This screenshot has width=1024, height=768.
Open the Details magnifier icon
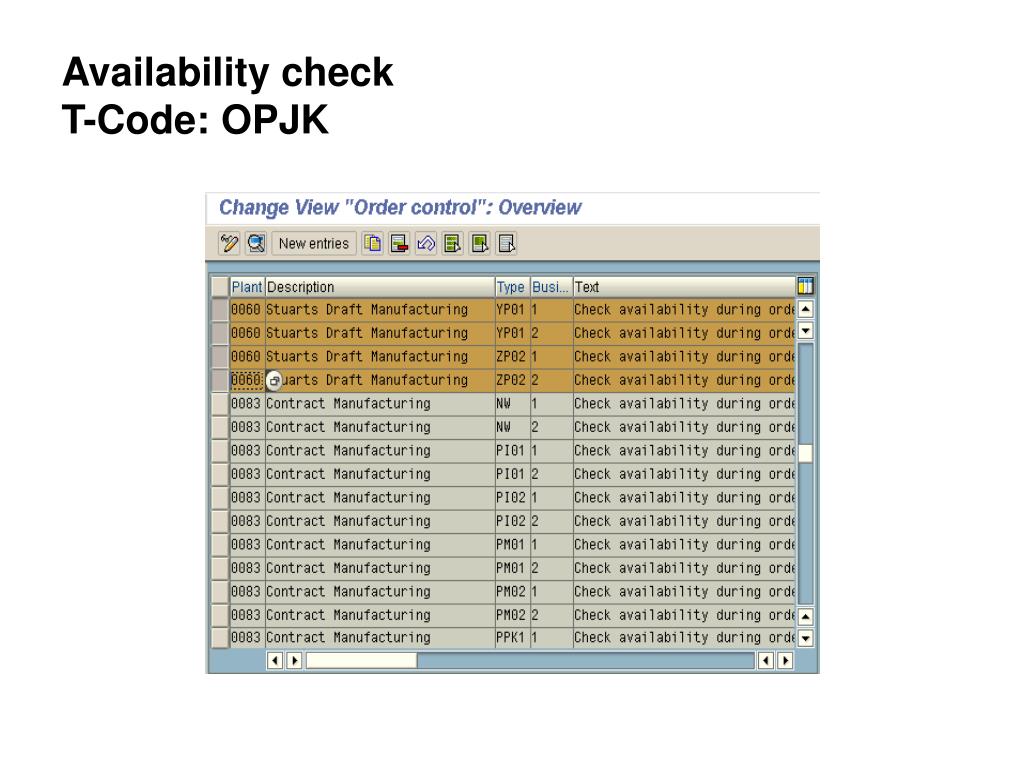(256, 244)
